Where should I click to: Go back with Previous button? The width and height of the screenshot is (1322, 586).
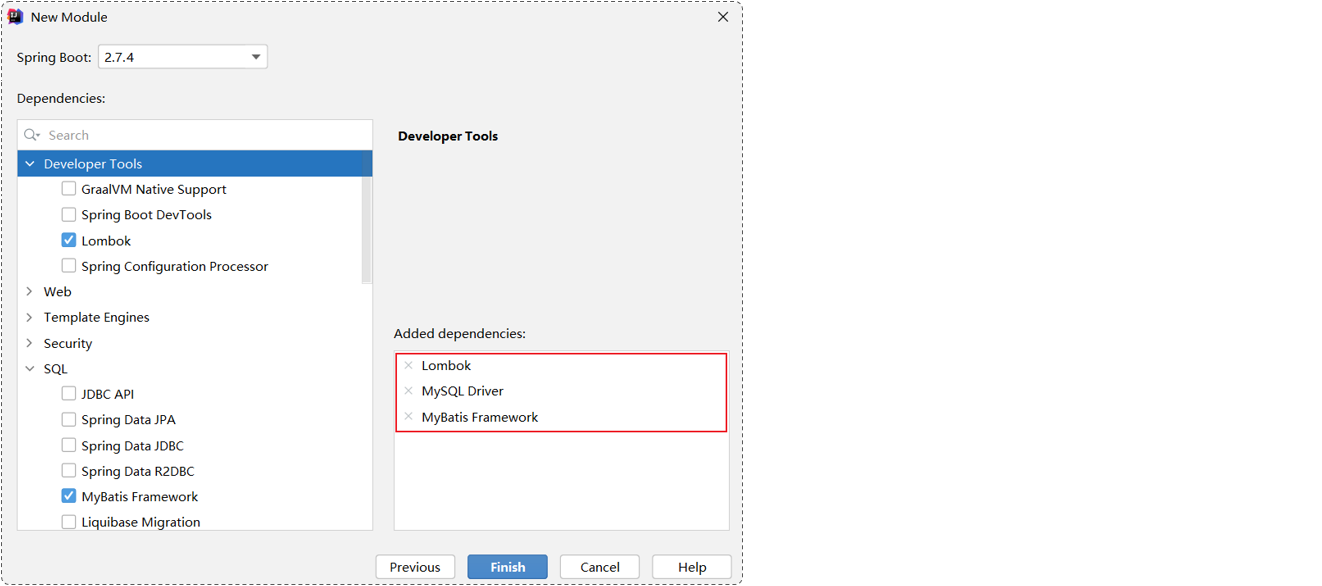tap(415, 567)
